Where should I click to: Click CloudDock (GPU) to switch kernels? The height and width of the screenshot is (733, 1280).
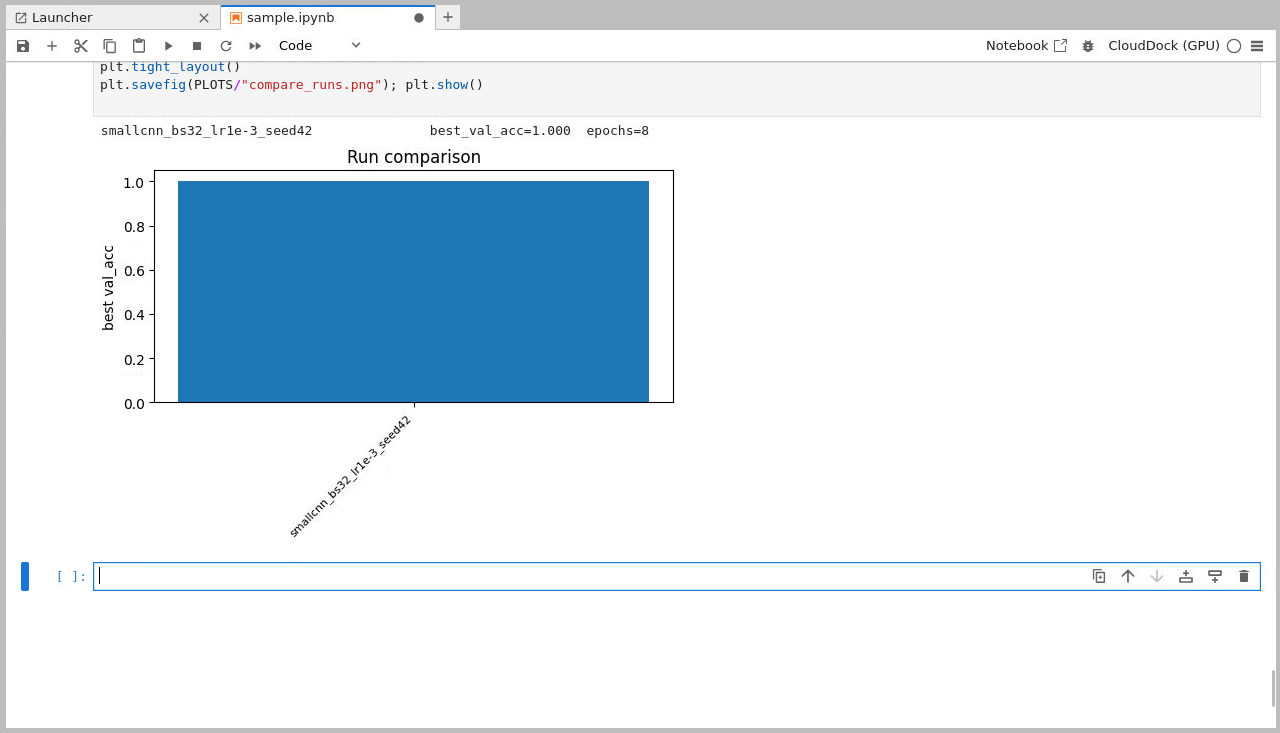[x=1166, y=45]
